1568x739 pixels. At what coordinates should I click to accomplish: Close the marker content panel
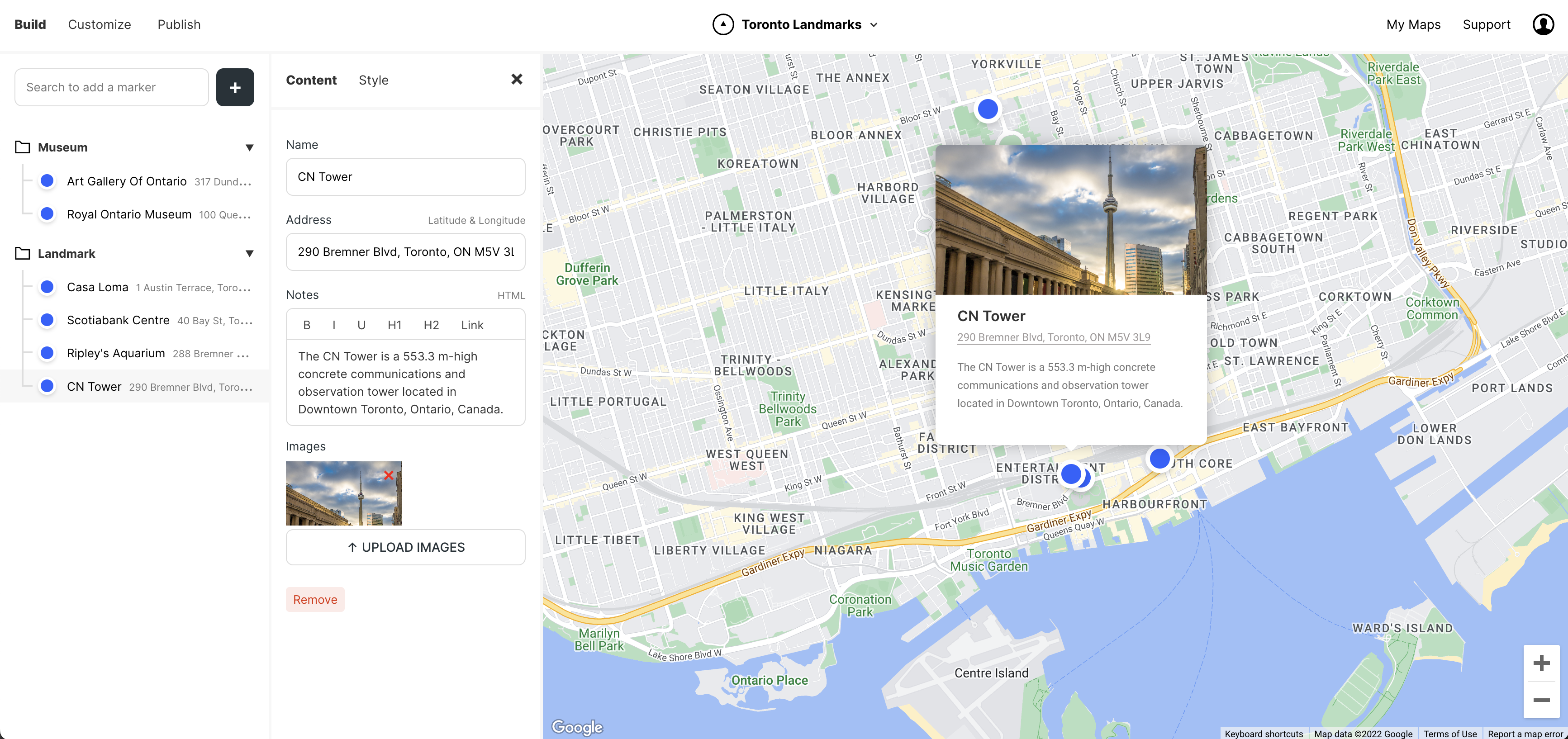coord(517,79)
